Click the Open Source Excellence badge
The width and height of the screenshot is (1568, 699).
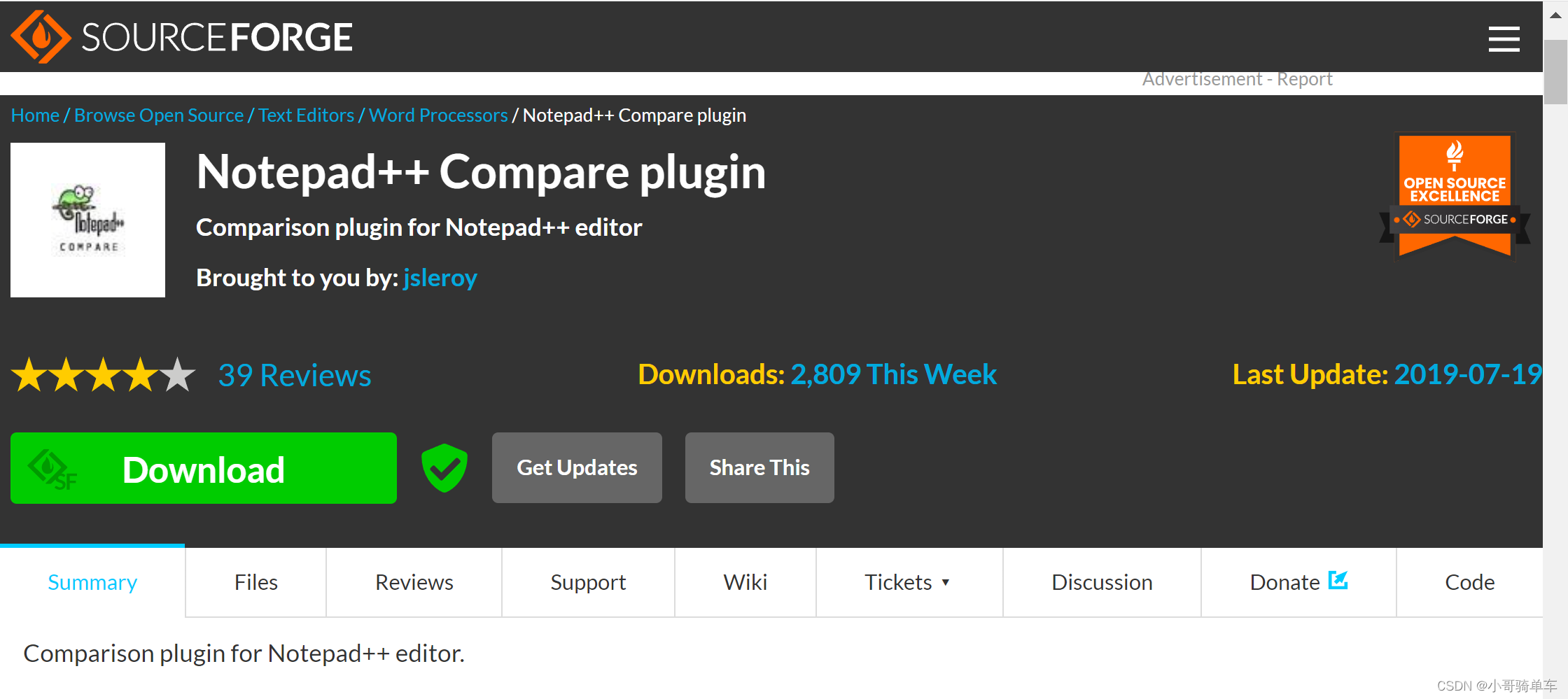pyautogui.click(x=1455, y=196)
